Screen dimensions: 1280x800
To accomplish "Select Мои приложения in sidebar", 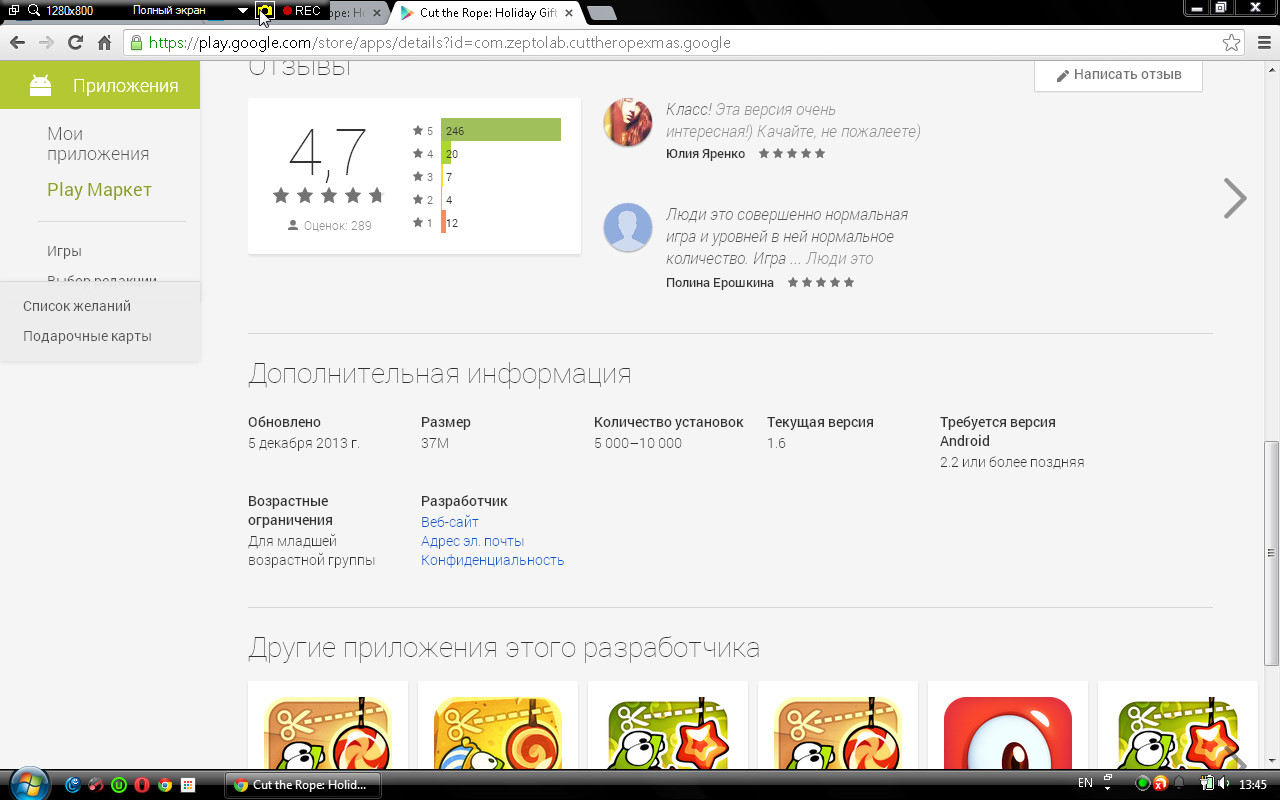I will (98, 144).
